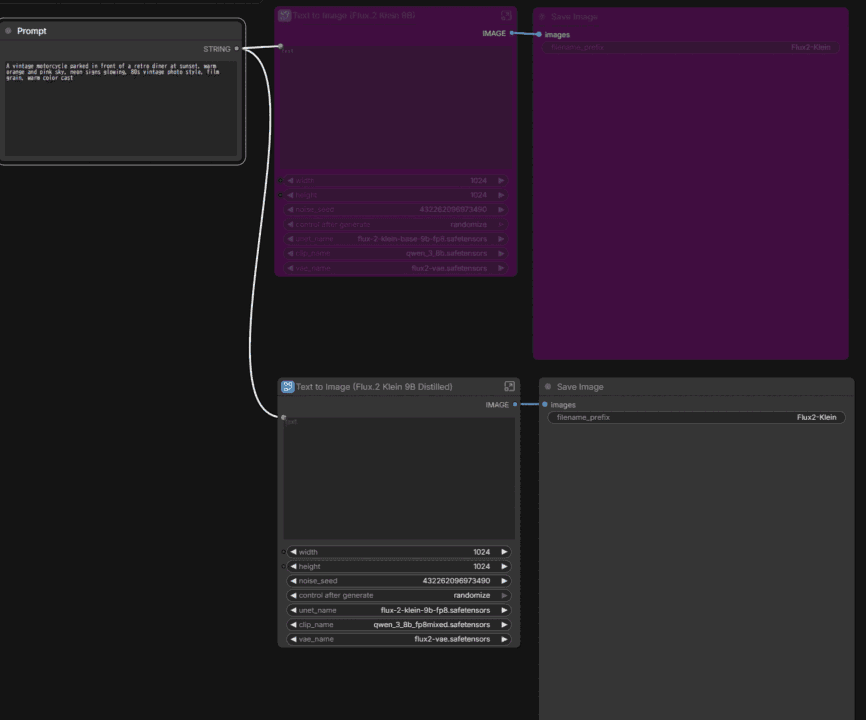Click the subgraph icon on bypassed Flux.2 Klein 9B node
The image size is (866, 720).
tap(284, 15)
